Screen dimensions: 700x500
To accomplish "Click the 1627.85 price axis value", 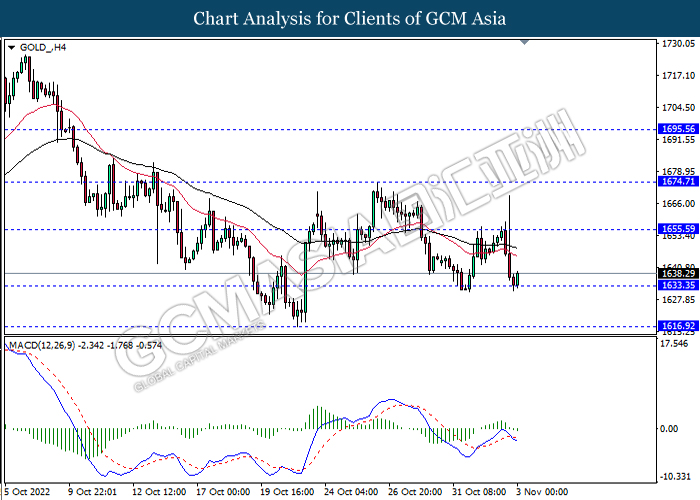I will point(678,300).
